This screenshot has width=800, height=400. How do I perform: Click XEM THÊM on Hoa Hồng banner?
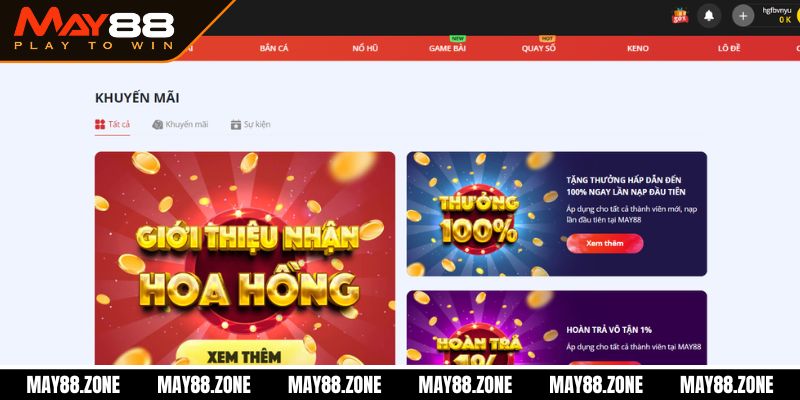pos(244,354)
